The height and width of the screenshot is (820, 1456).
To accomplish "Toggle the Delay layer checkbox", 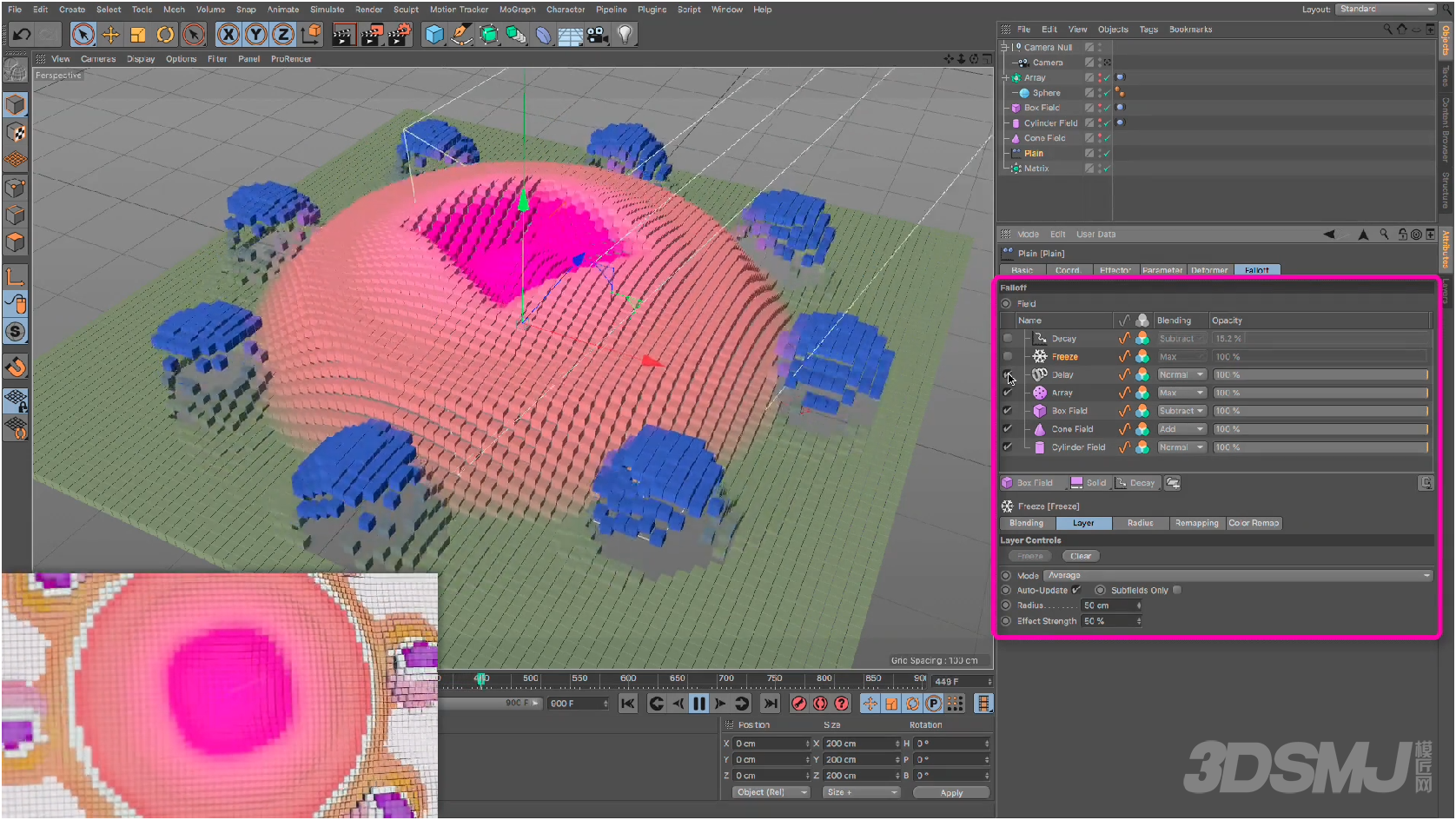I will click(1008, 374).
